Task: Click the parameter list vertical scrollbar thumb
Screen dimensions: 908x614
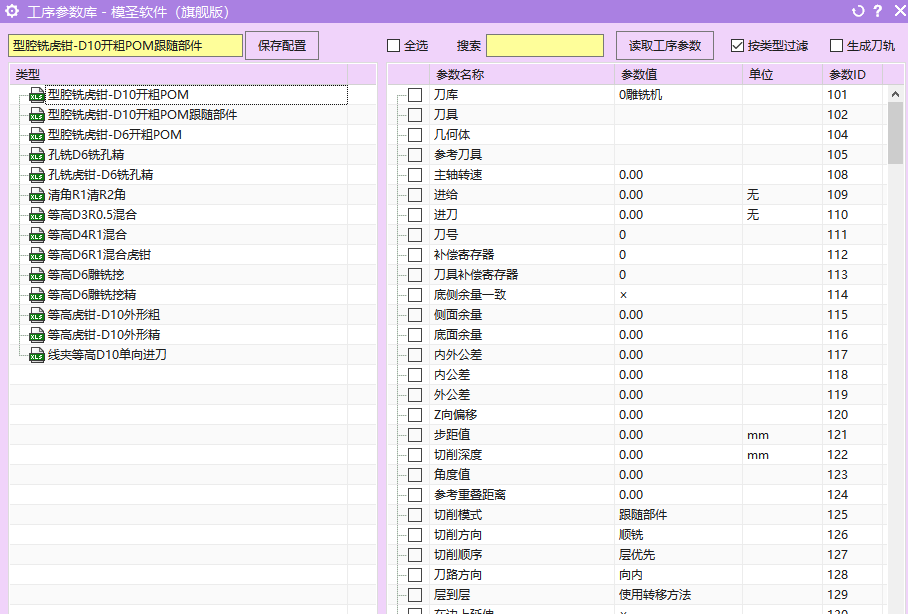Action: pos(895,133)
